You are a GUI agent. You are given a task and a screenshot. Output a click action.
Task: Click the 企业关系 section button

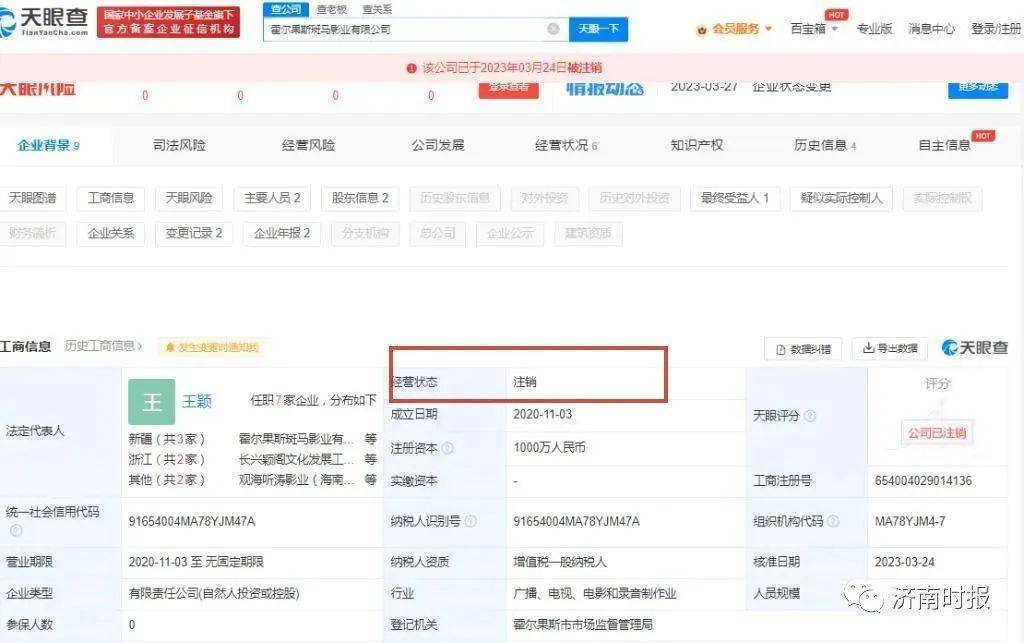[110, 233]
